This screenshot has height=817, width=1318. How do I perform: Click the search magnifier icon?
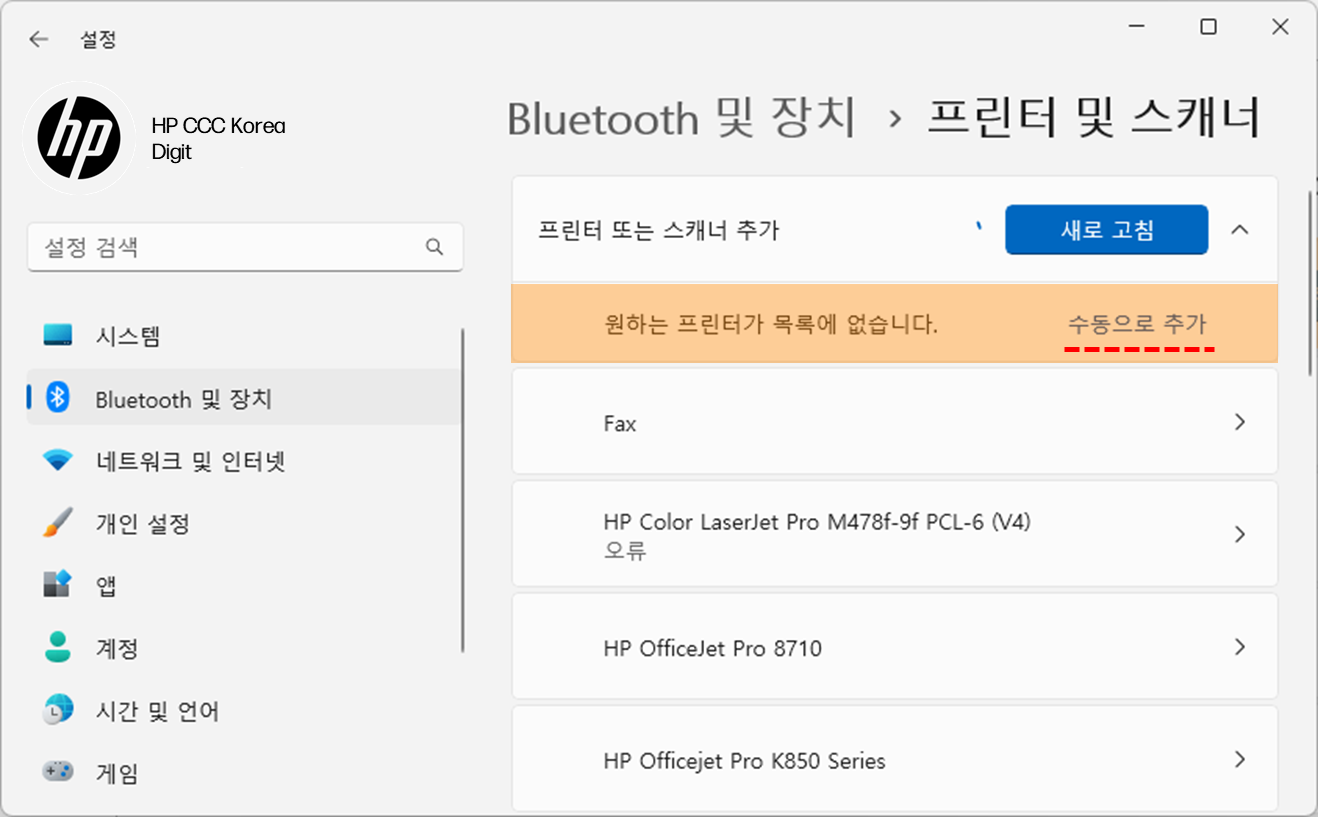[434, 247]
